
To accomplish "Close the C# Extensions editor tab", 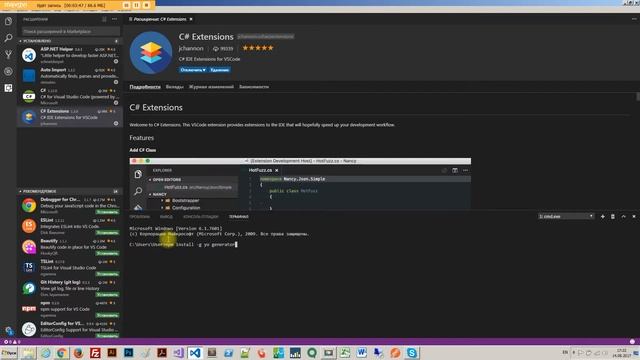I will [191, 19].
